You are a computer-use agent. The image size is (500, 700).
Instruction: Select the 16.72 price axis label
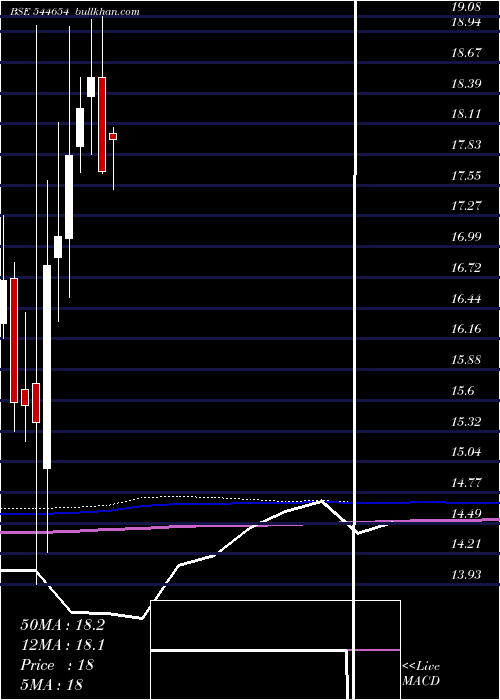click(x=466, y=268)
